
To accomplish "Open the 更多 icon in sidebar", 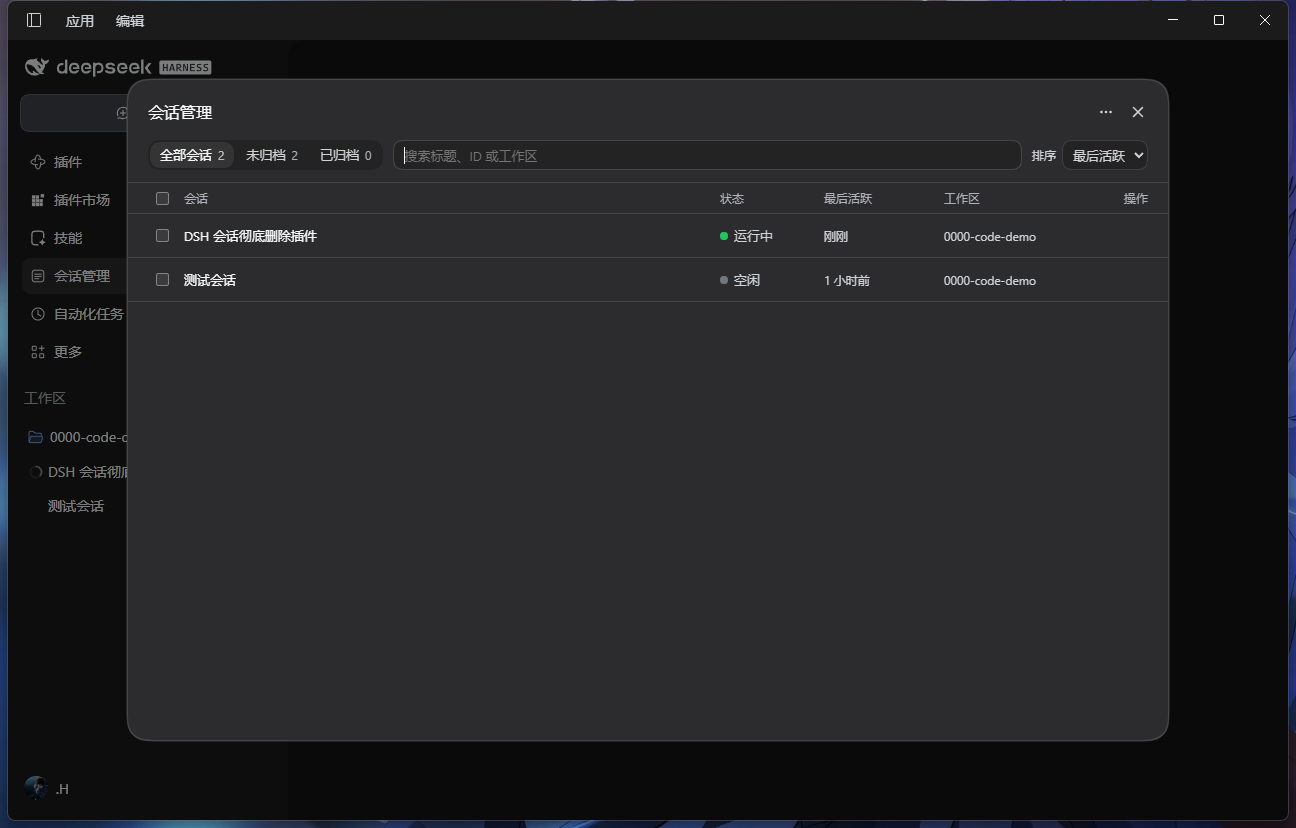I will click(38, 352).
